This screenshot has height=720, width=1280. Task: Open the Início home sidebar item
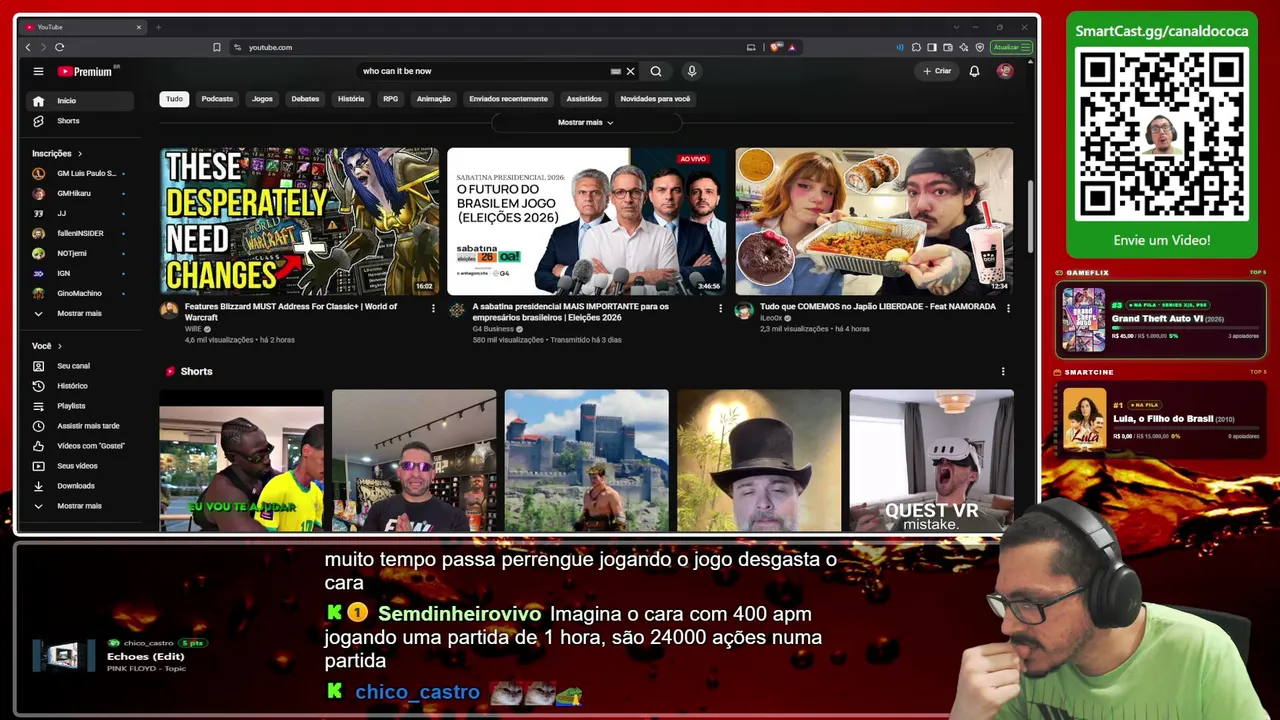[x=82, y=101]
